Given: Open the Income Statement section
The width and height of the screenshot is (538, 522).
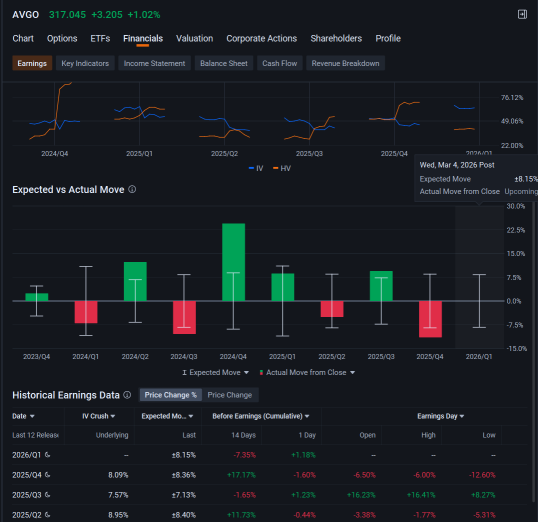Looking at the screenshot, I should click(x=154, y=63).
